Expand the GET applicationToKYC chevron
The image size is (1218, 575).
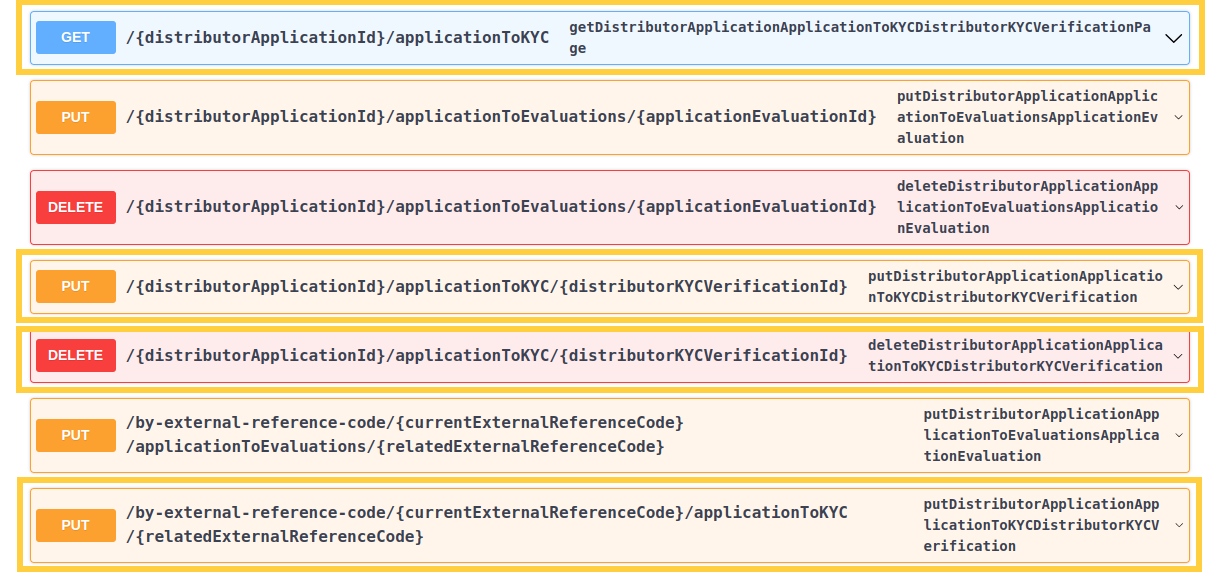click(1174, 38)
